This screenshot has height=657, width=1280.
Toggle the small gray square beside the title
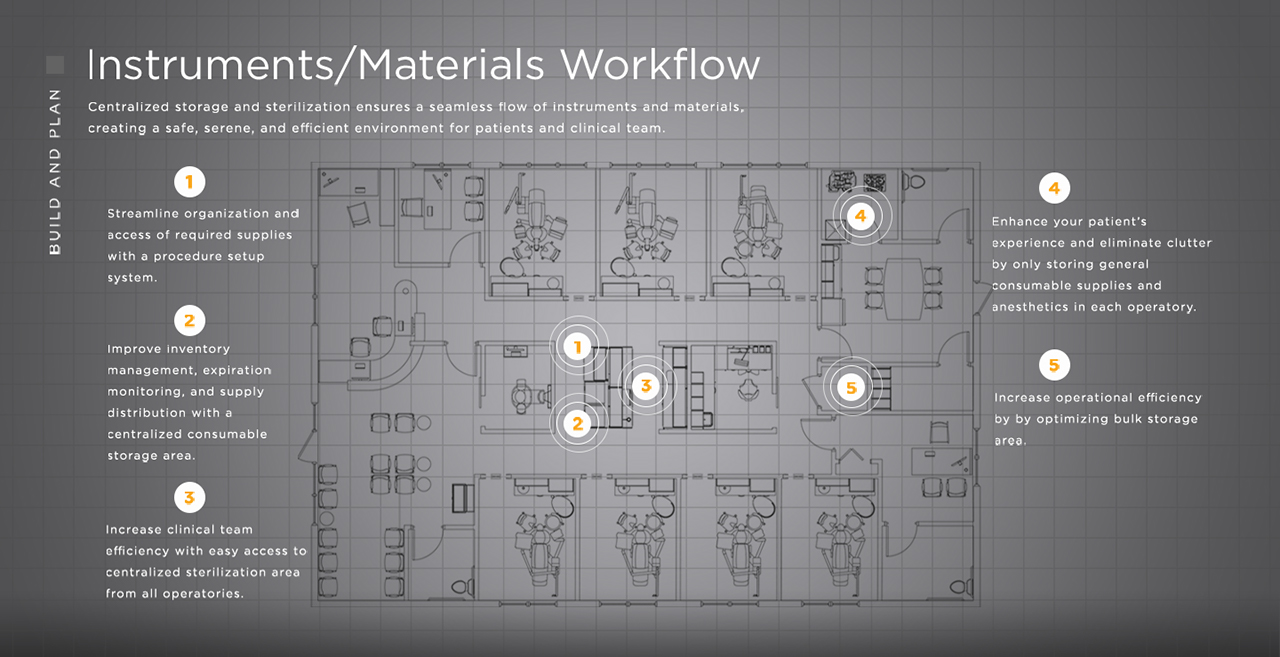click(x=57, y=64)
